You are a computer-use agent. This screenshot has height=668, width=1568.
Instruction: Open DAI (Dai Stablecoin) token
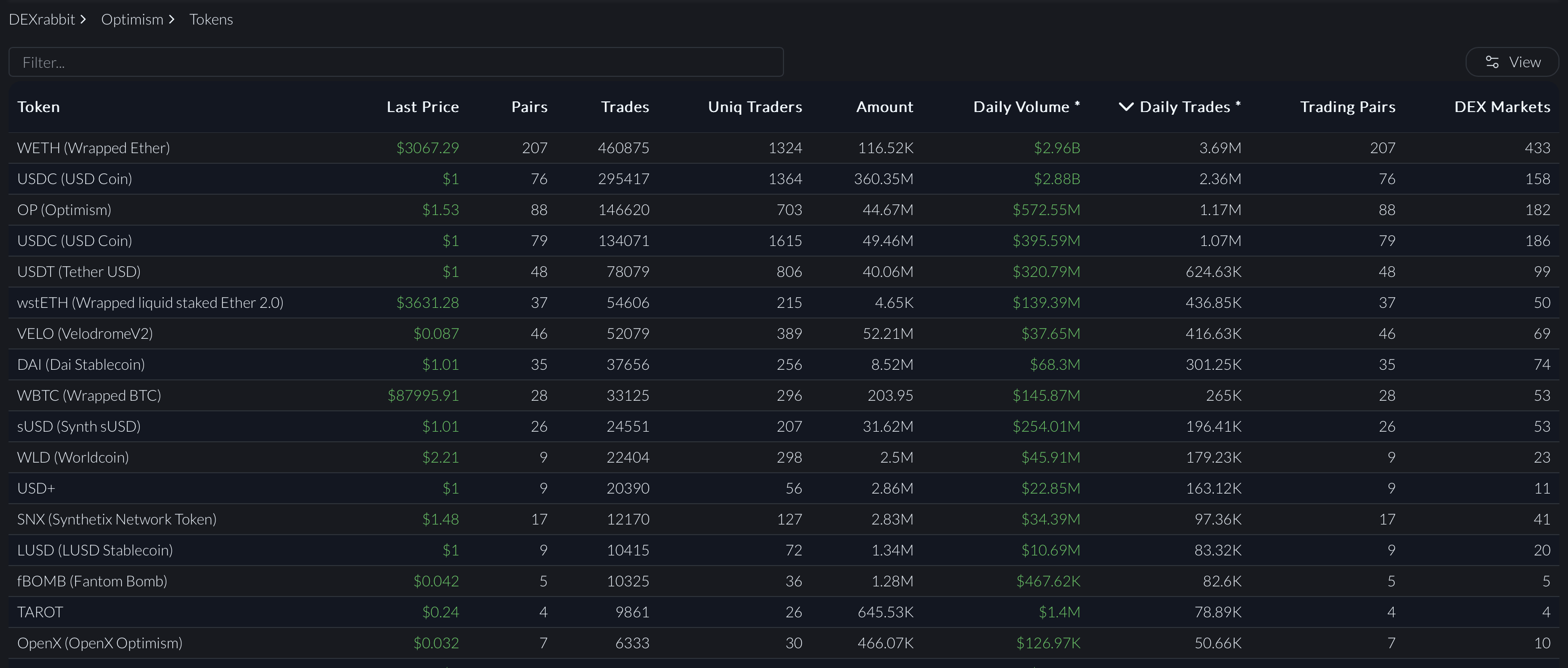pyautogui.click(x=81, y=365)
